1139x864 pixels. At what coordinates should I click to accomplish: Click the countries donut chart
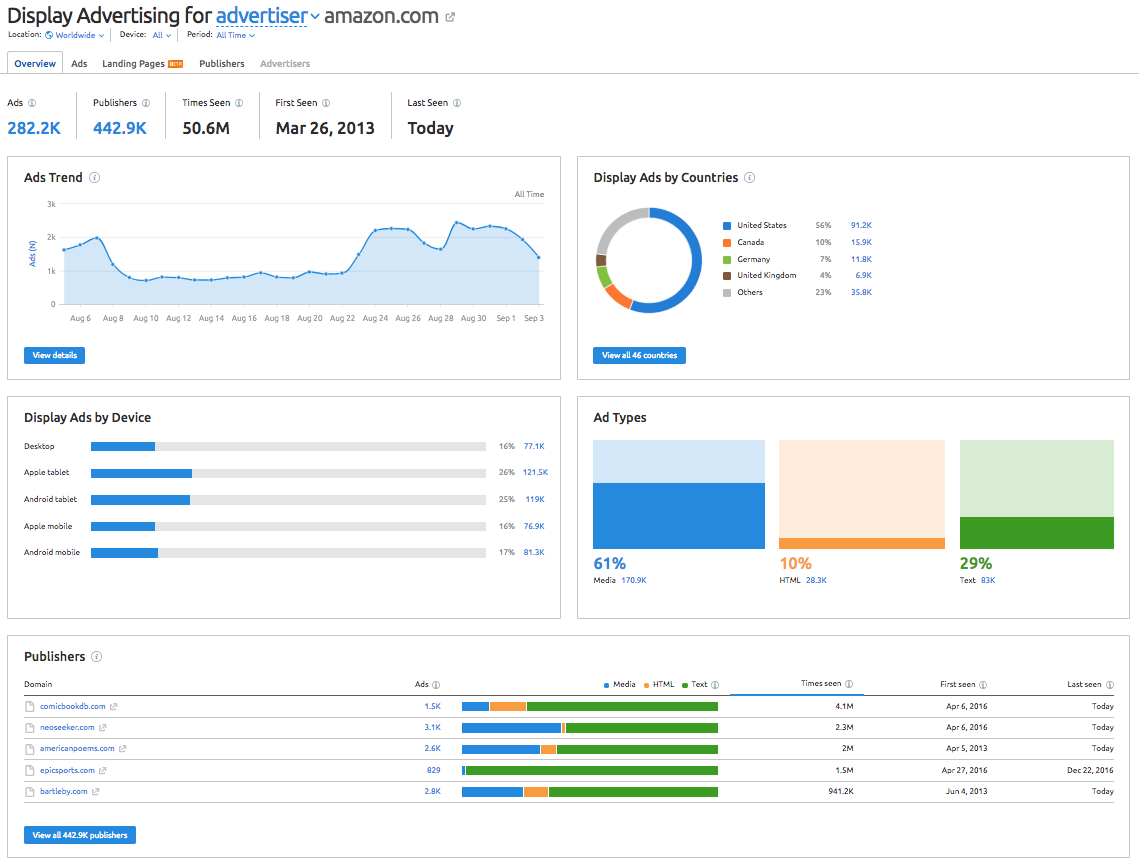(649, 260)
